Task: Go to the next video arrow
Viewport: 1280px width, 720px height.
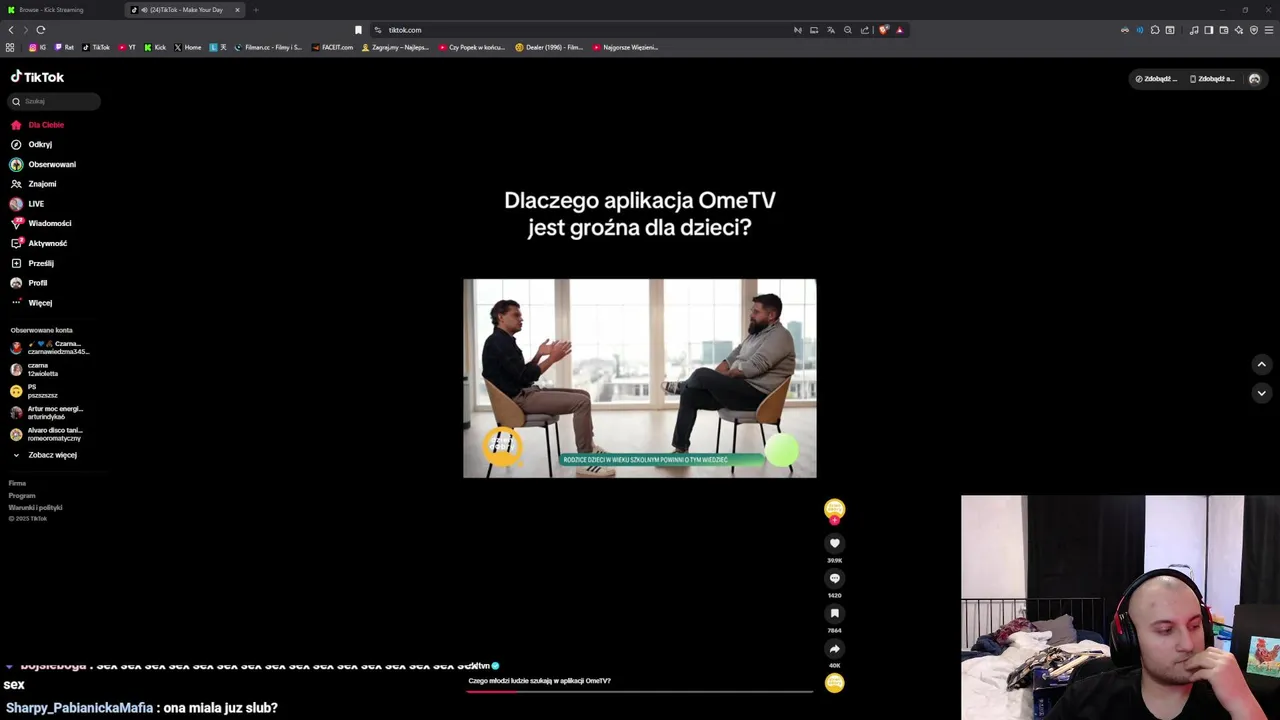Action: click(1261, 393)
